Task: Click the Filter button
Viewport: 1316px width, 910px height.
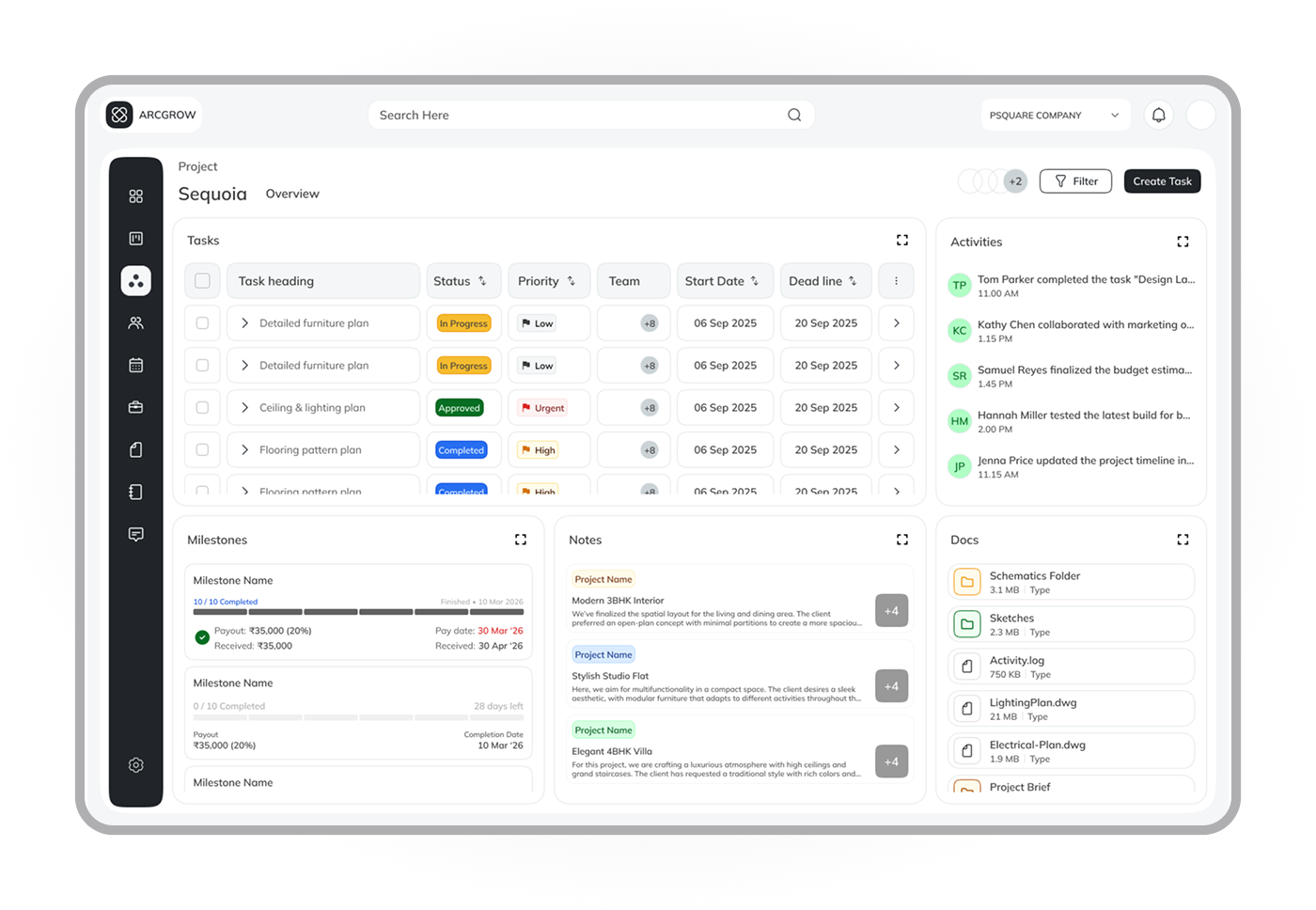Action: (x=1075, y=181)
